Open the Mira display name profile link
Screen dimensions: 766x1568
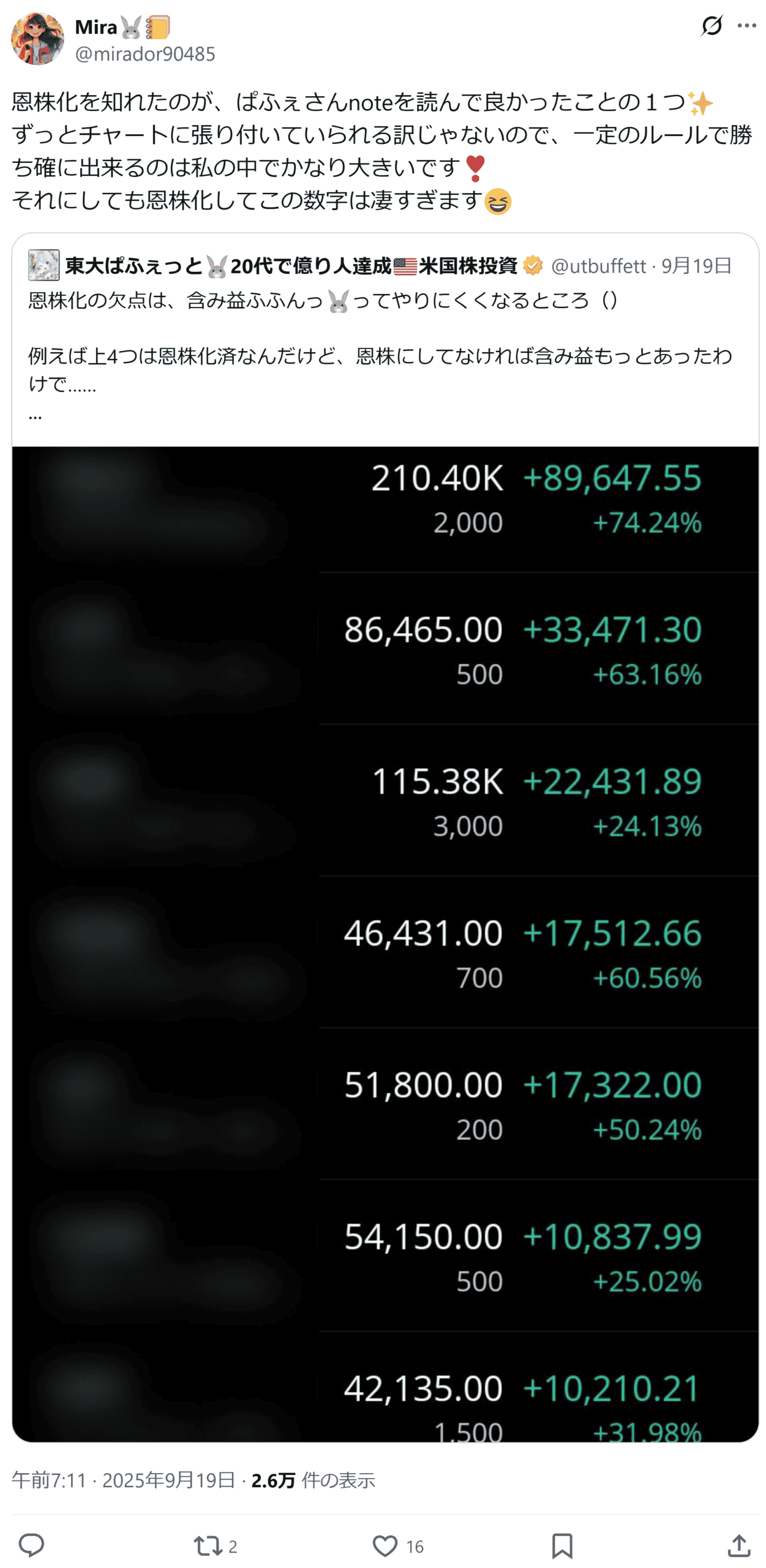click(96, 27)
